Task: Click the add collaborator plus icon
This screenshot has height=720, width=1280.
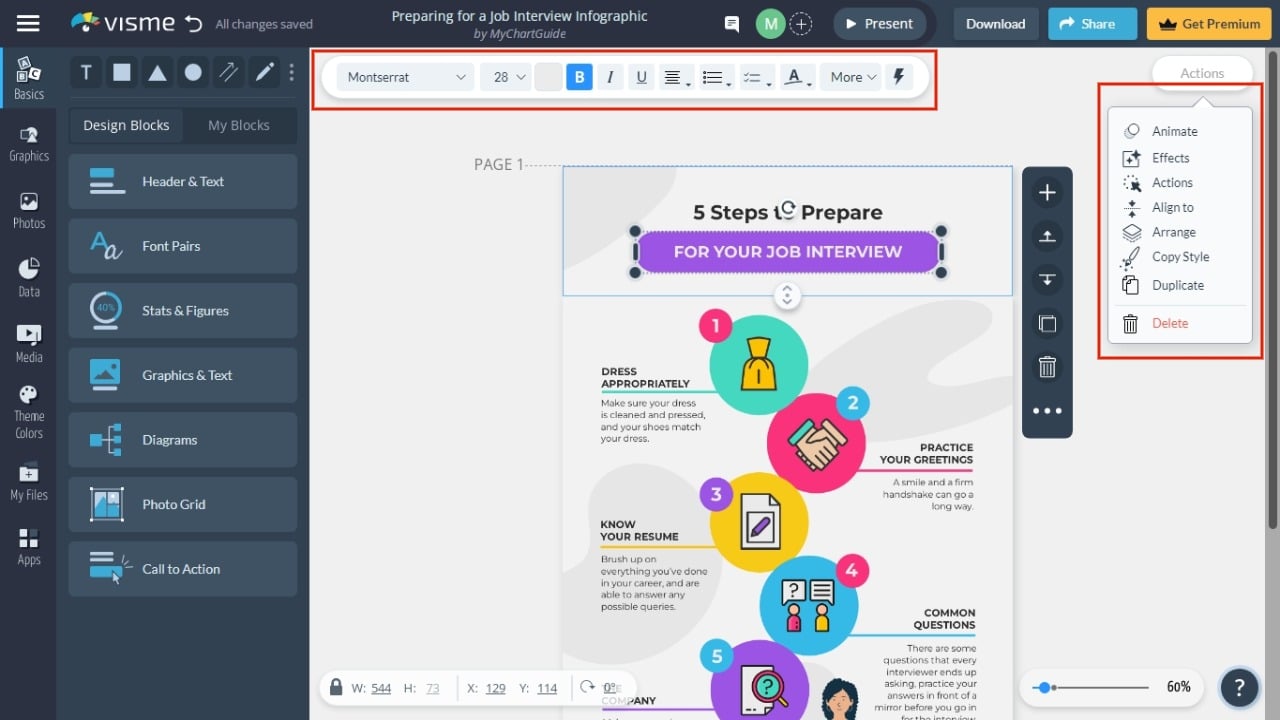Action: pyautogui.click(x=800, y=24)
